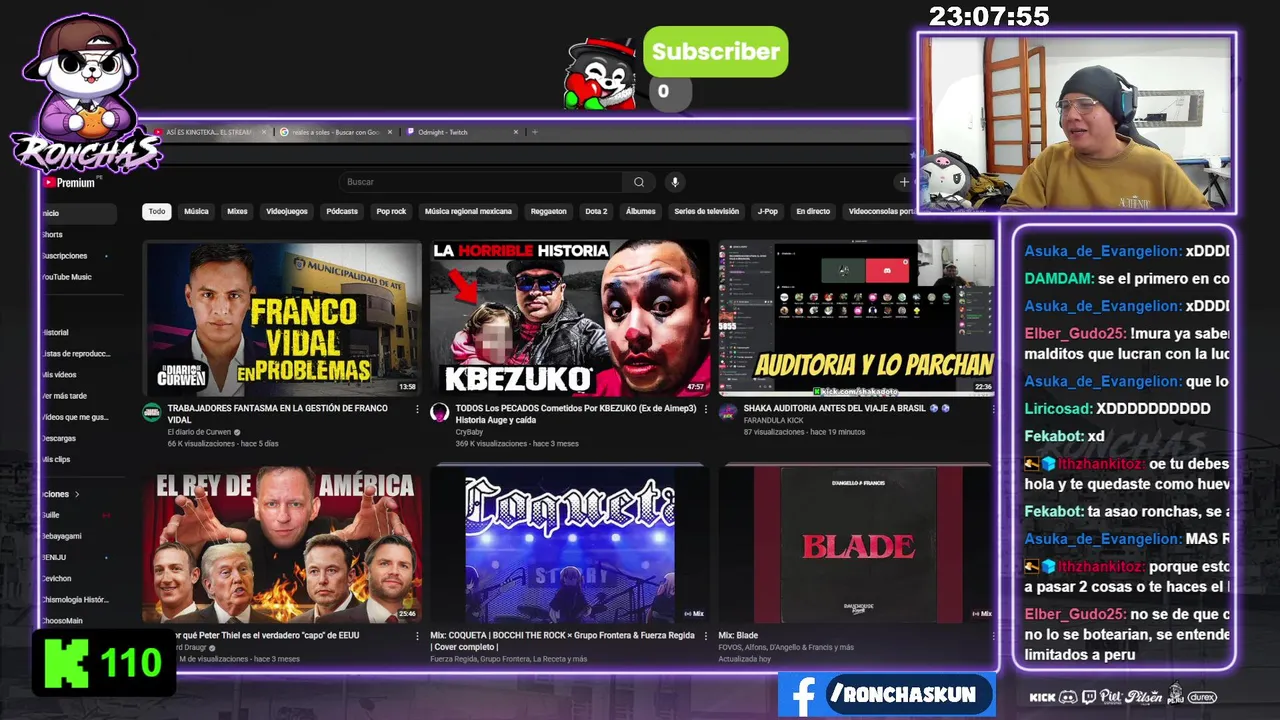Select the Mixes filter chip
1280x720 pixels.
coord(237,211)
